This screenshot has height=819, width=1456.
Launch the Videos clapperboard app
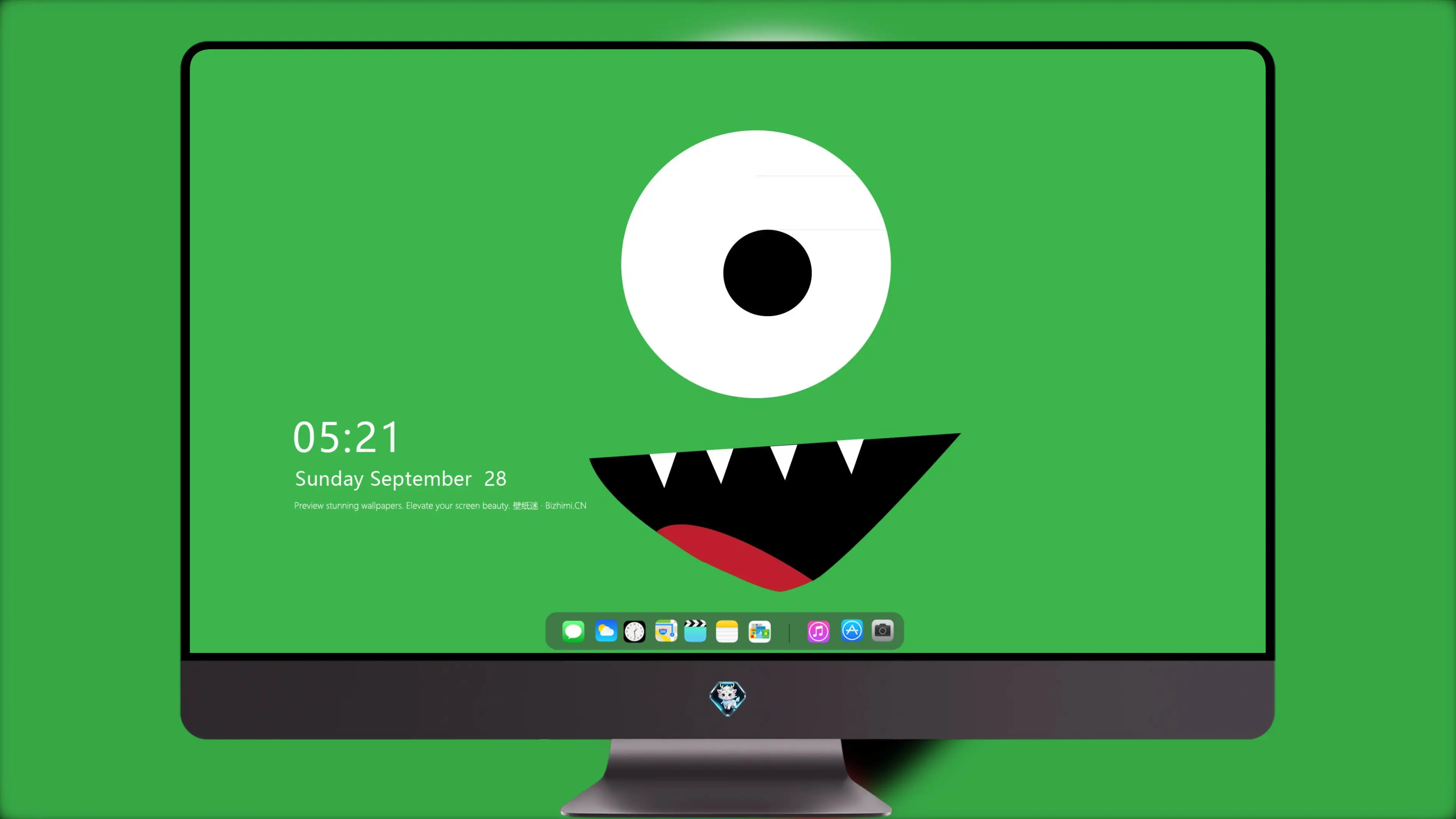pyautogui.click(x=695, y=631)
